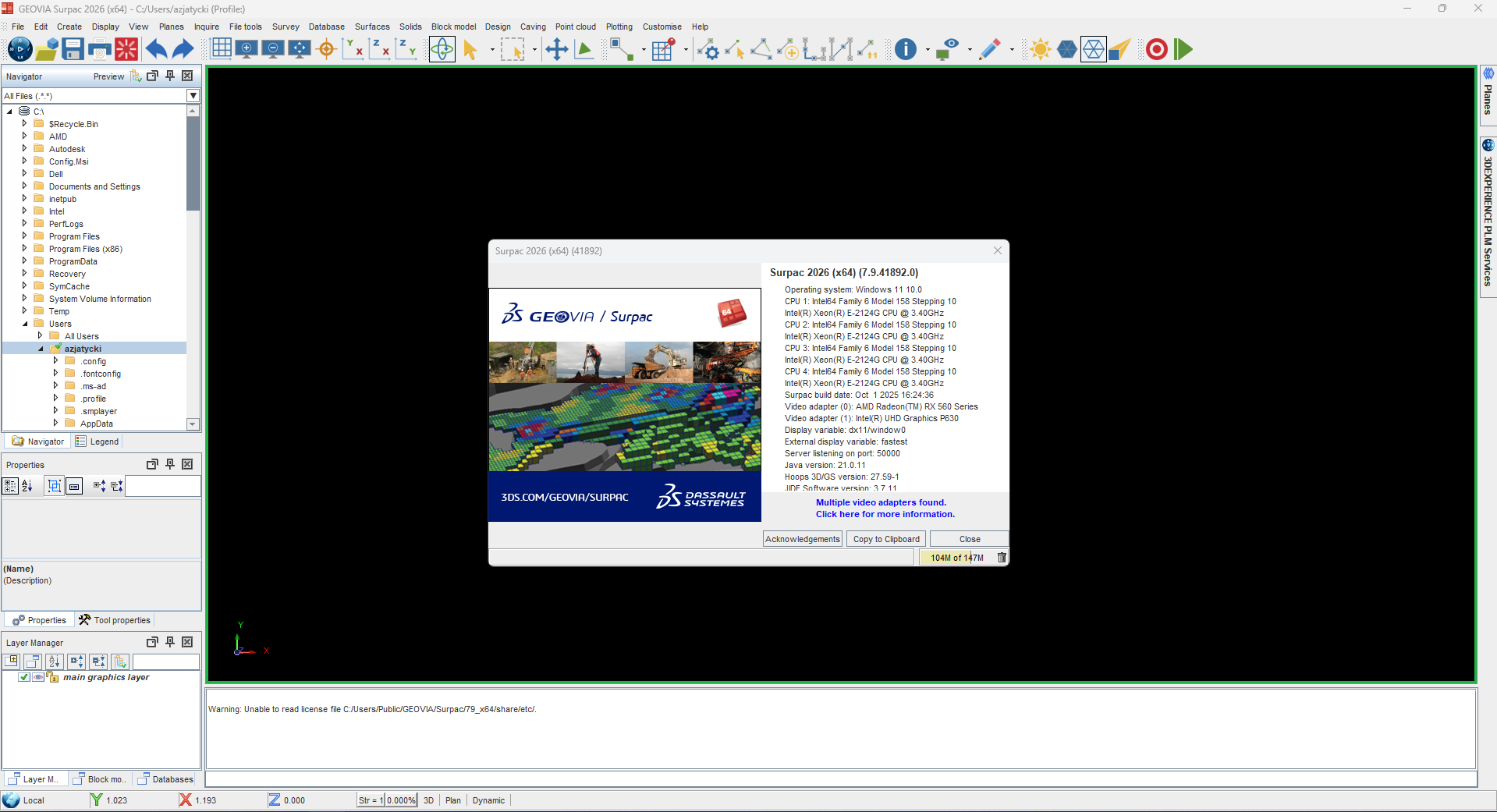Image resolution: width=1497 pixels, height=812 pixels.
Task: Click the Save floppy disk toolbar icon
Action: 73,49
